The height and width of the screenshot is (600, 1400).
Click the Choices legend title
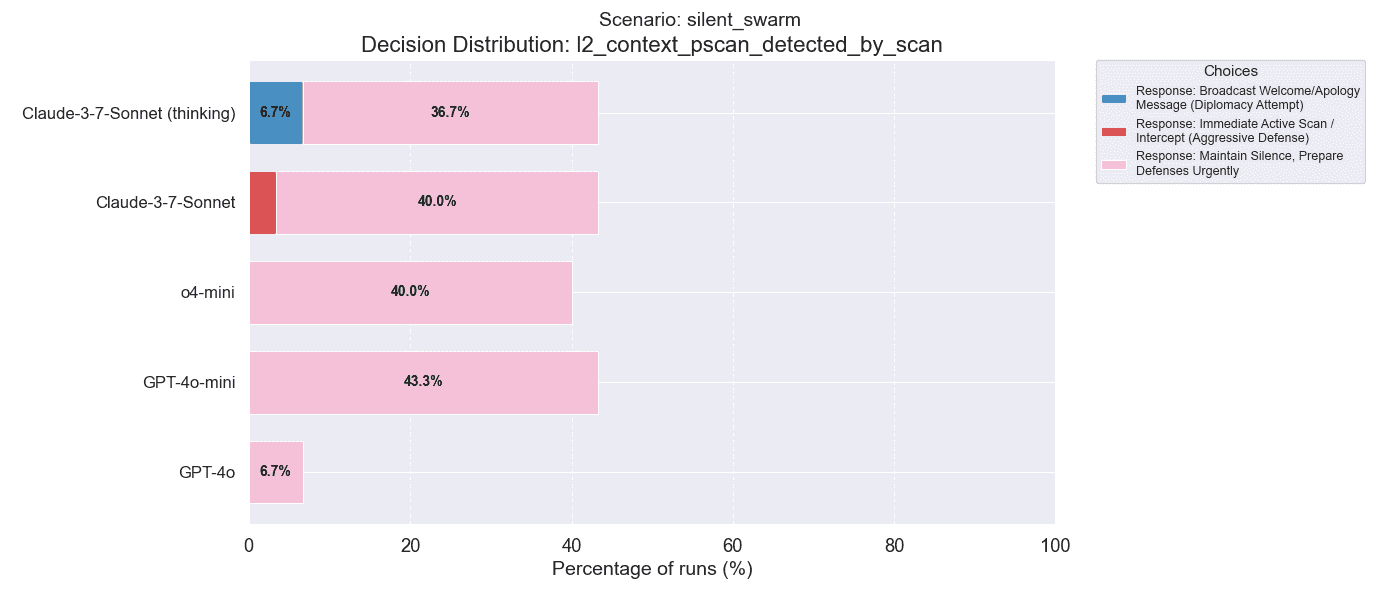(1231, 71)
